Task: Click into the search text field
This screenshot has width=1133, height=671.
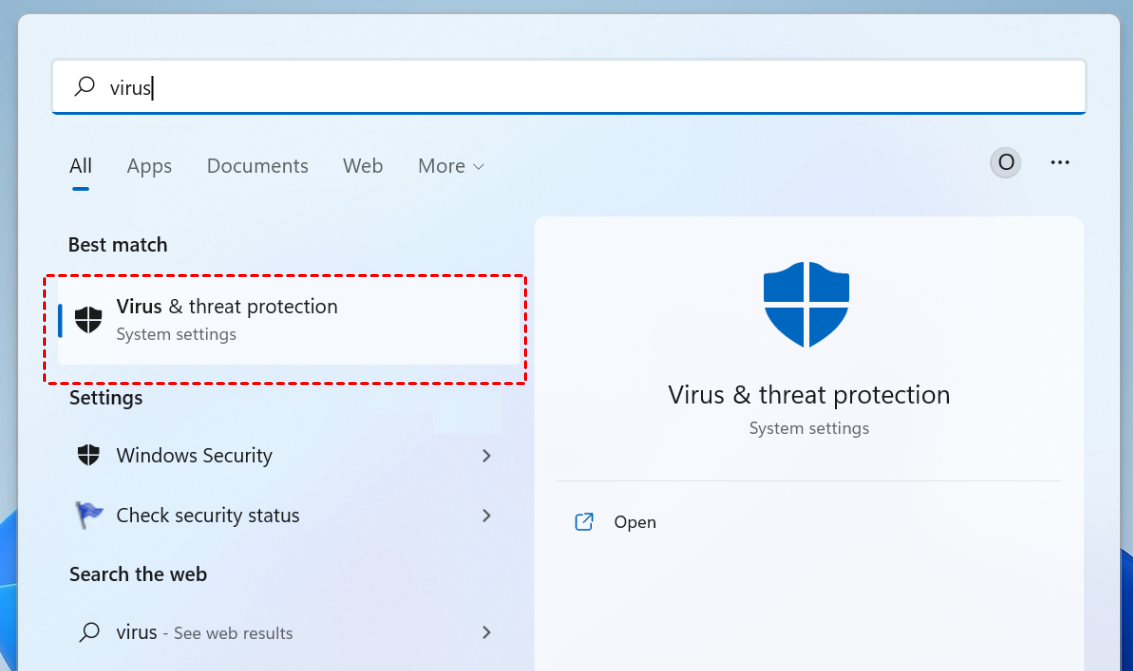Action: click(x=600, y=87)
